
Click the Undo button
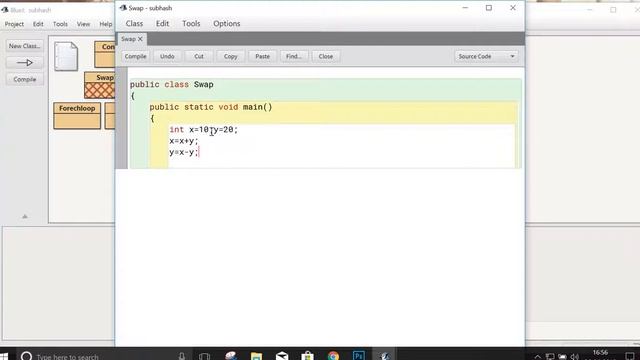pyautogui.click(x=167, y=56)
